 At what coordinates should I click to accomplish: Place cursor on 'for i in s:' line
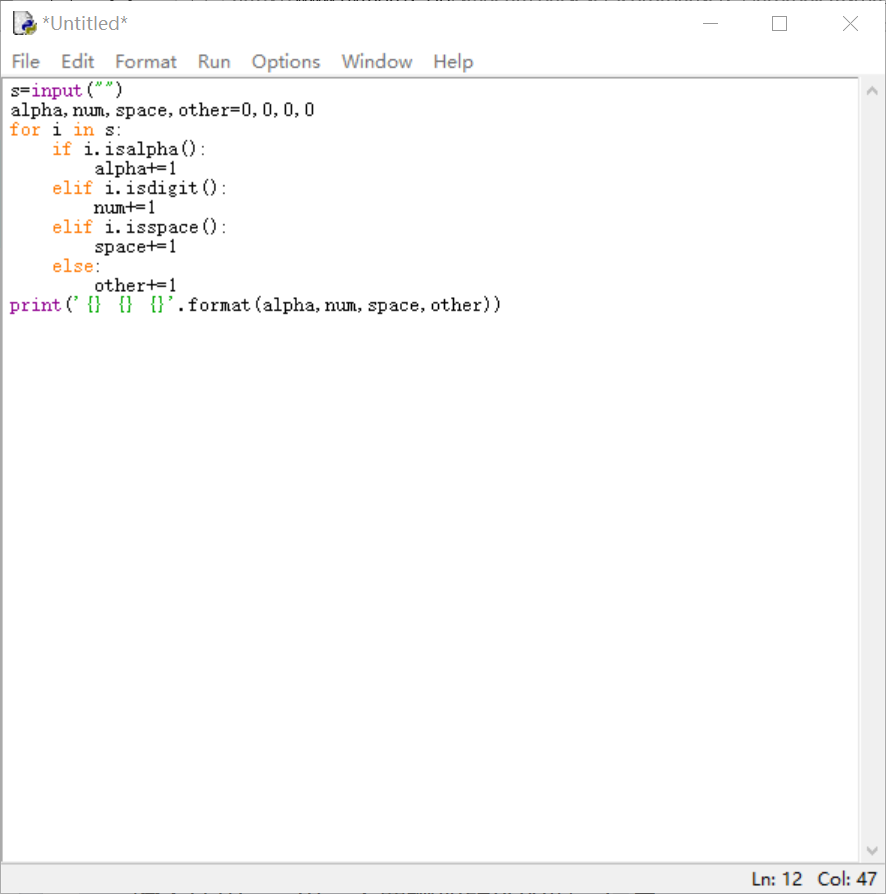(65, 129)
